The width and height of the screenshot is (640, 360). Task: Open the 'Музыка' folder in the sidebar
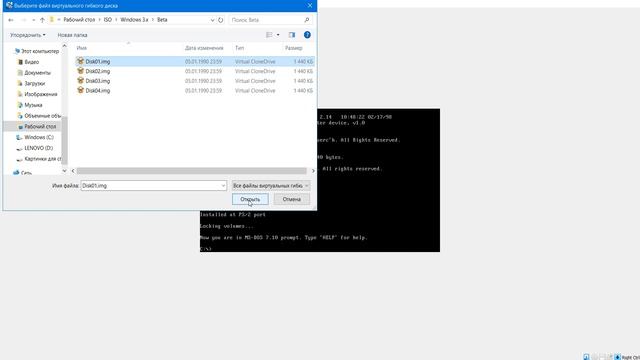(x=33, y=105)
